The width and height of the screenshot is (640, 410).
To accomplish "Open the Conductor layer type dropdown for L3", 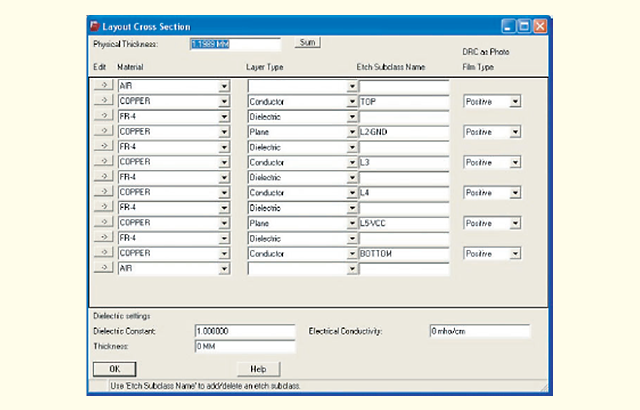I will [352, 162].
